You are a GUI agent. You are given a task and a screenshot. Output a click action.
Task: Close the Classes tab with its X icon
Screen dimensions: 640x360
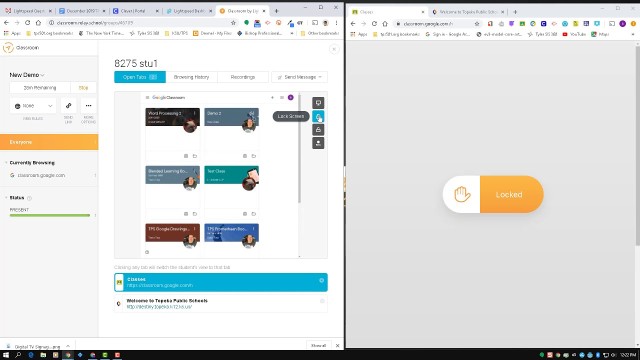point(322,280)
